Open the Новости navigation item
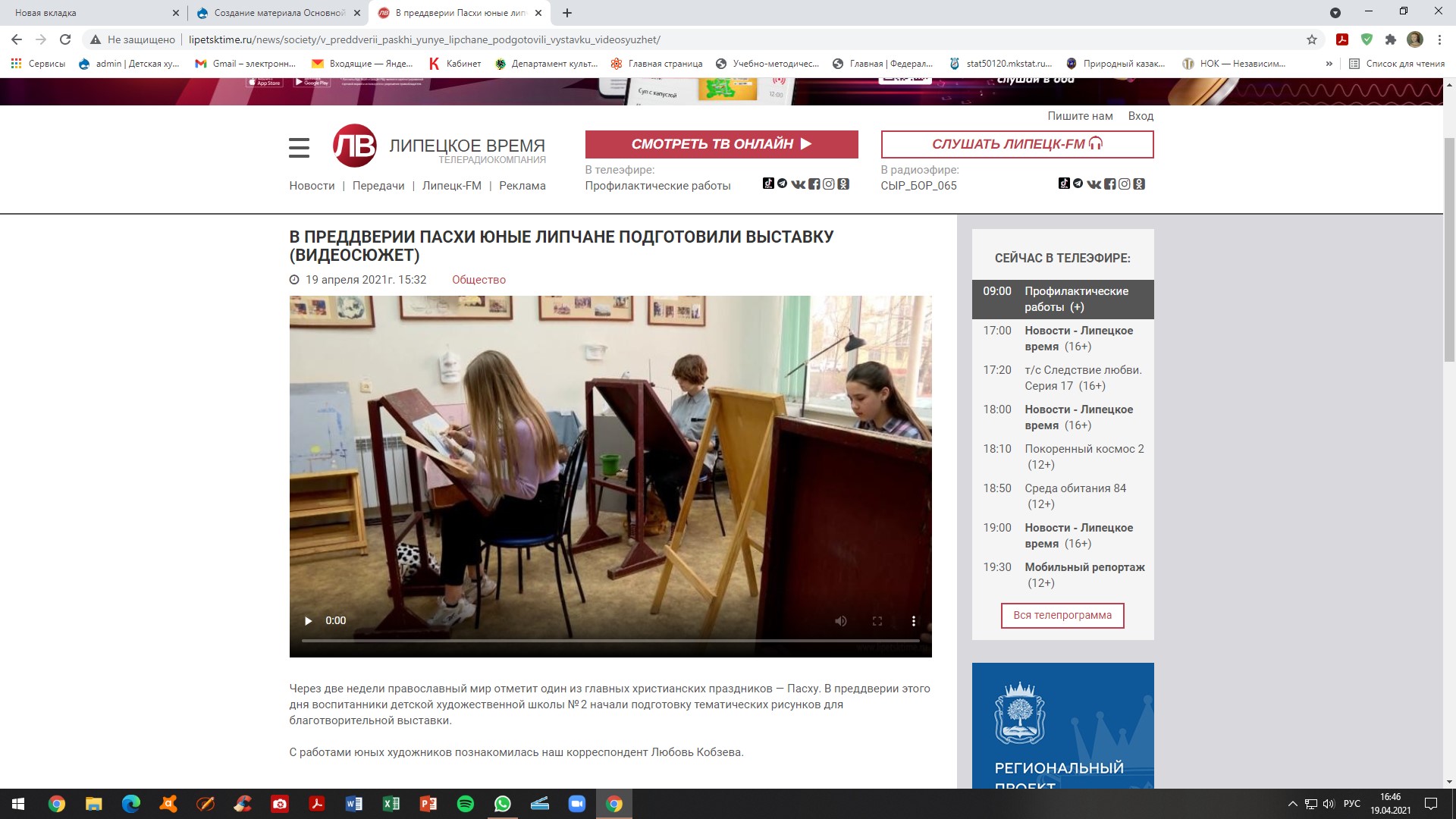 click(x=312, y=186)
